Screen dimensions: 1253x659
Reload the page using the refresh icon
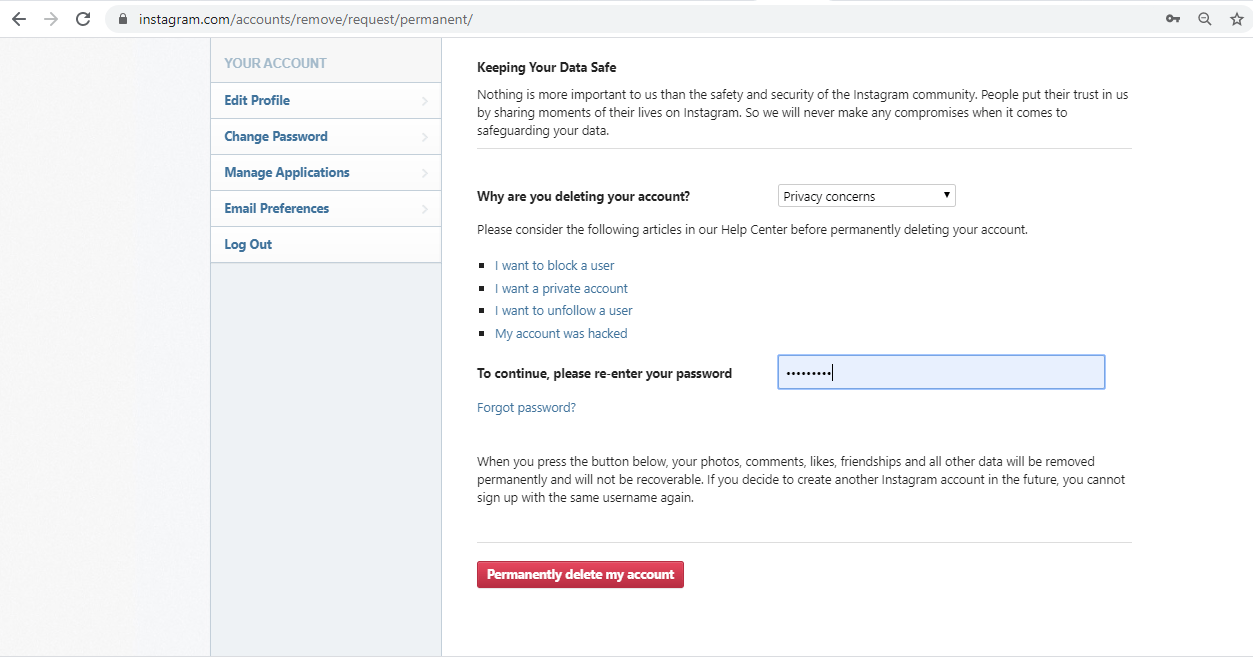pyautogui.click(x=83, y=18)
